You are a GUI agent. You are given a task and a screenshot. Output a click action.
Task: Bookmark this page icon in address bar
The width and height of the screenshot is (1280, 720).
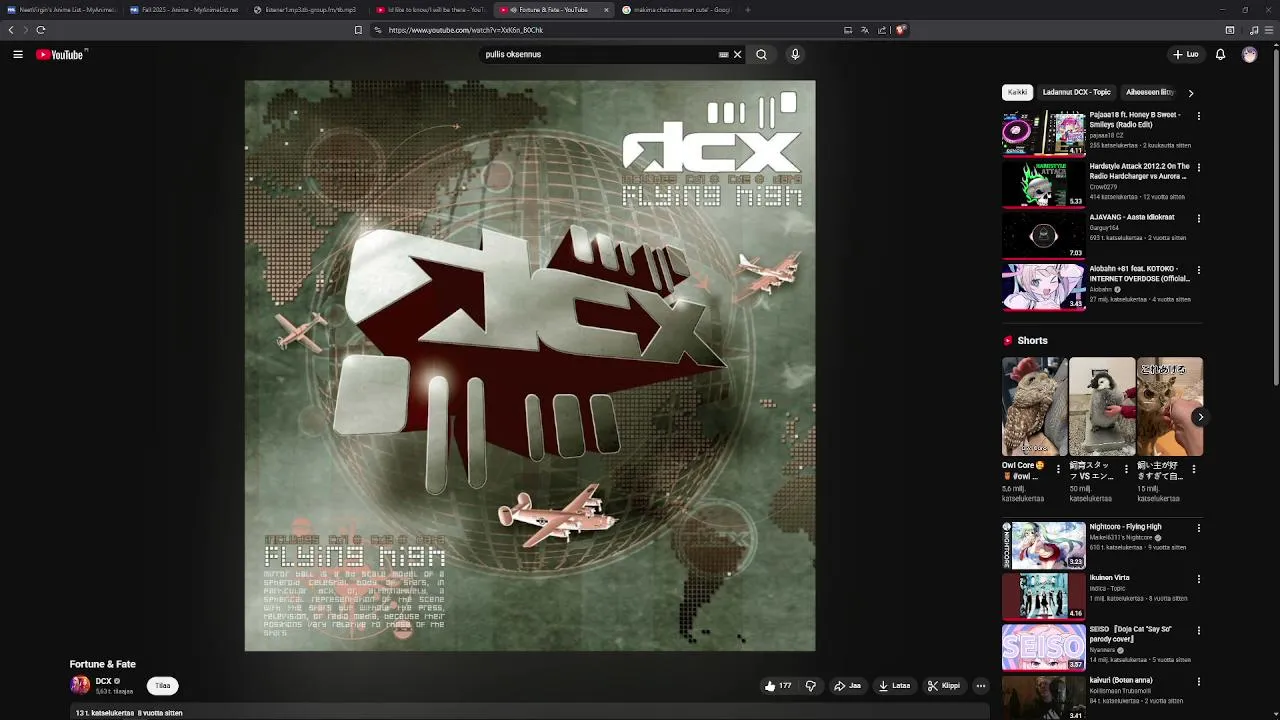tap(358, 30)
